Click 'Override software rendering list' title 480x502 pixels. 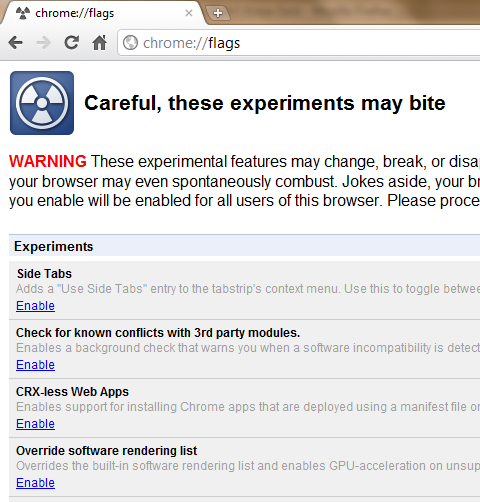click(106, 451)
